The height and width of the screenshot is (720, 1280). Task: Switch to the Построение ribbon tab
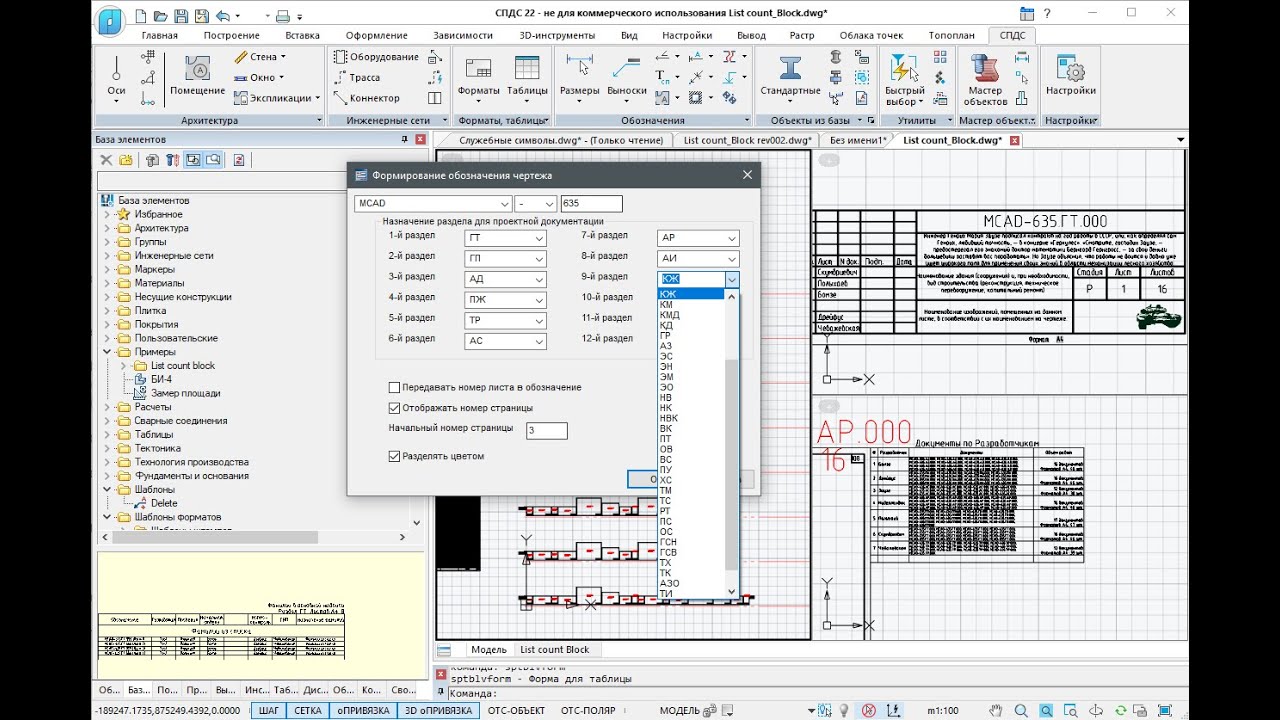click(231, 35)
